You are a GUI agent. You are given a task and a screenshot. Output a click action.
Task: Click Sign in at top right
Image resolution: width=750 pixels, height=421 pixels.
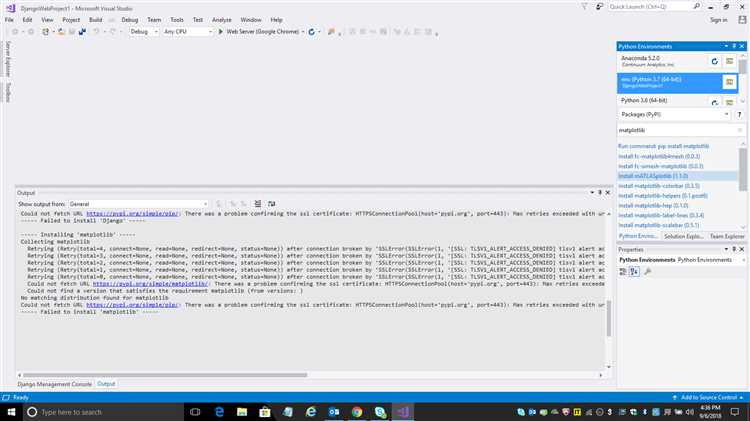pyautogui.click(x=718, y=20)
